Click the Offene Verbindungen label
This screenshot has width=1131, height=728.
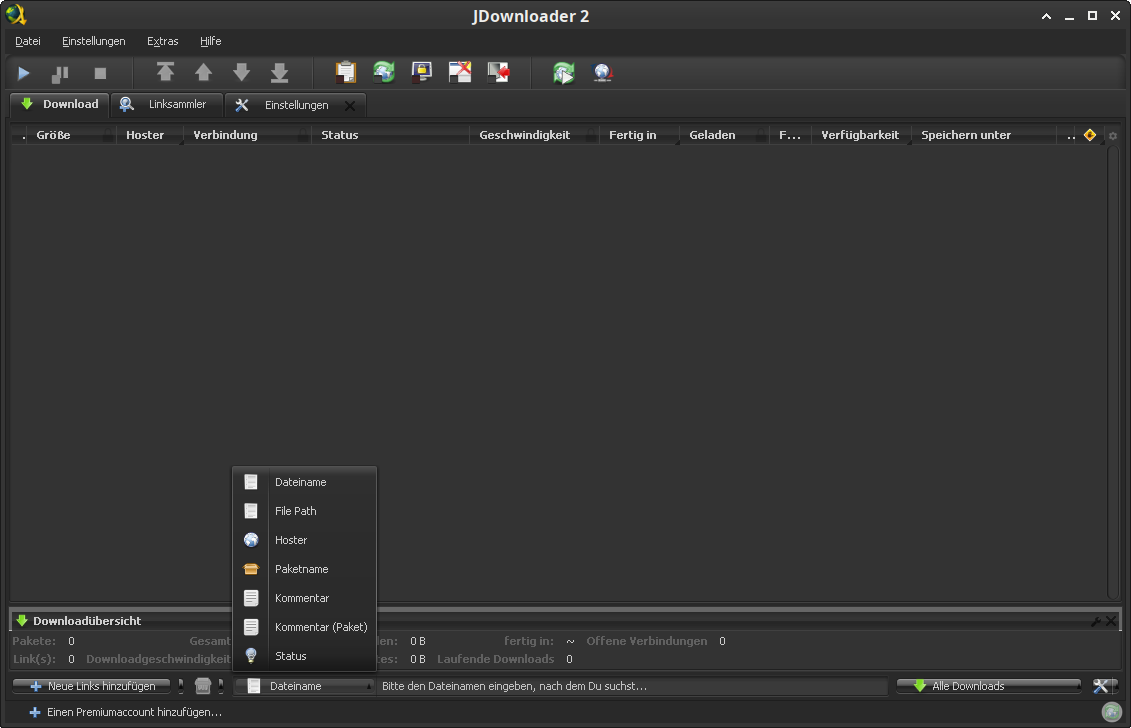646,641
